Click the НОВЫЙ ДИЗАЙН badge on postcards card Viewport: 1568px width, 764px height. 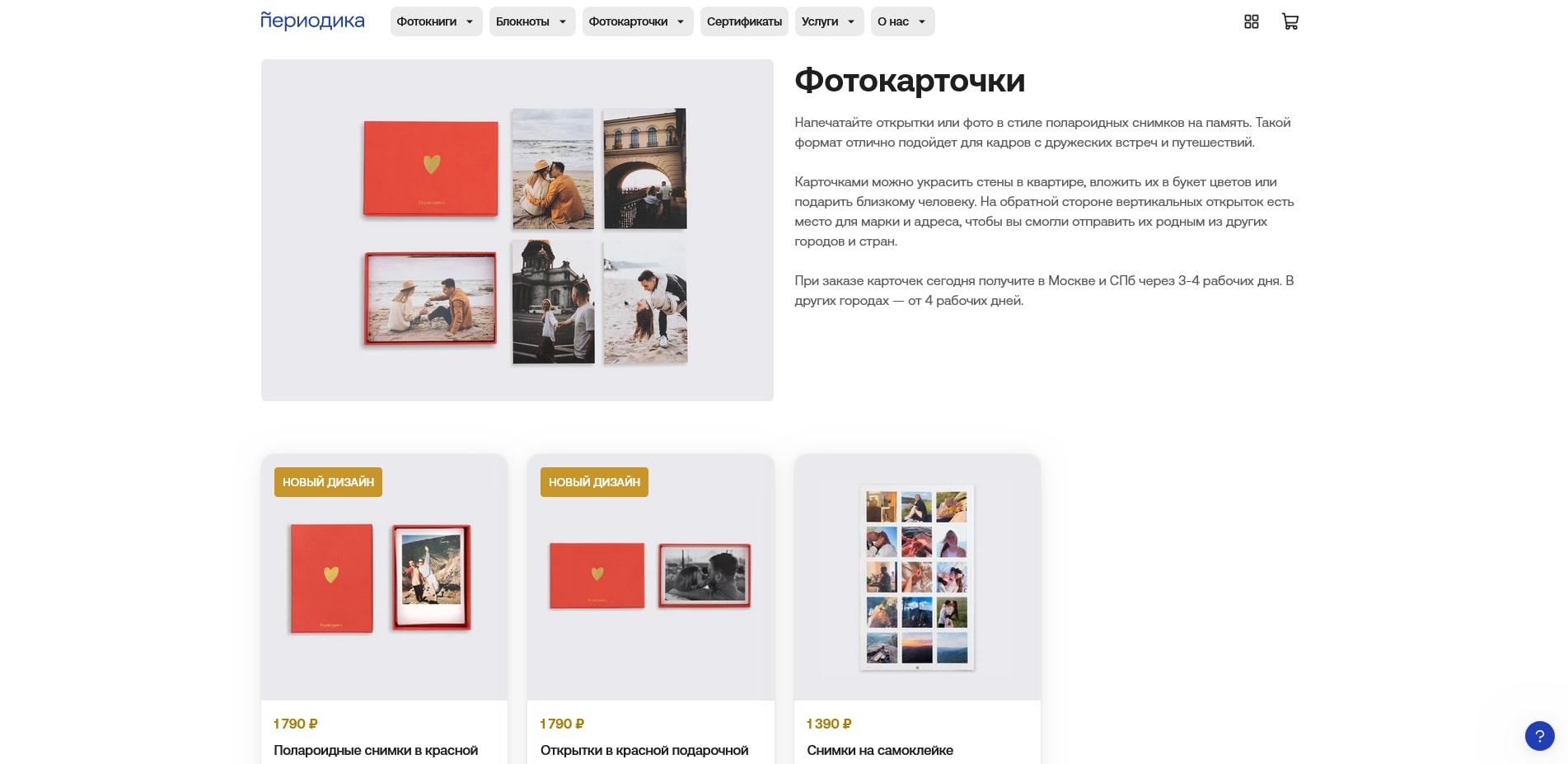[594, 482]
